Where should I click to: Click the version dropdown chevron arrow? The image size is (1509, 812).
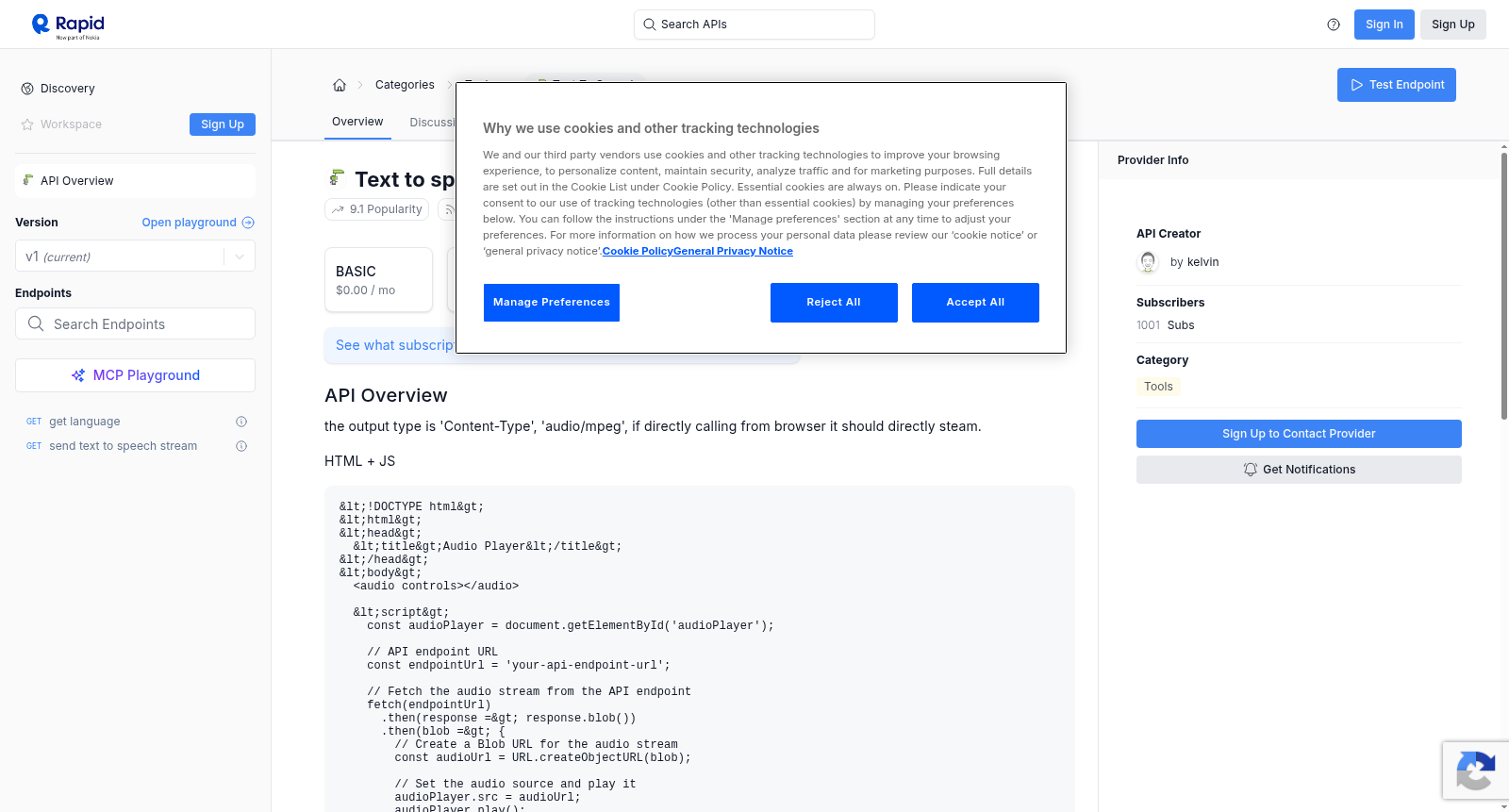[x=240, y=257]
